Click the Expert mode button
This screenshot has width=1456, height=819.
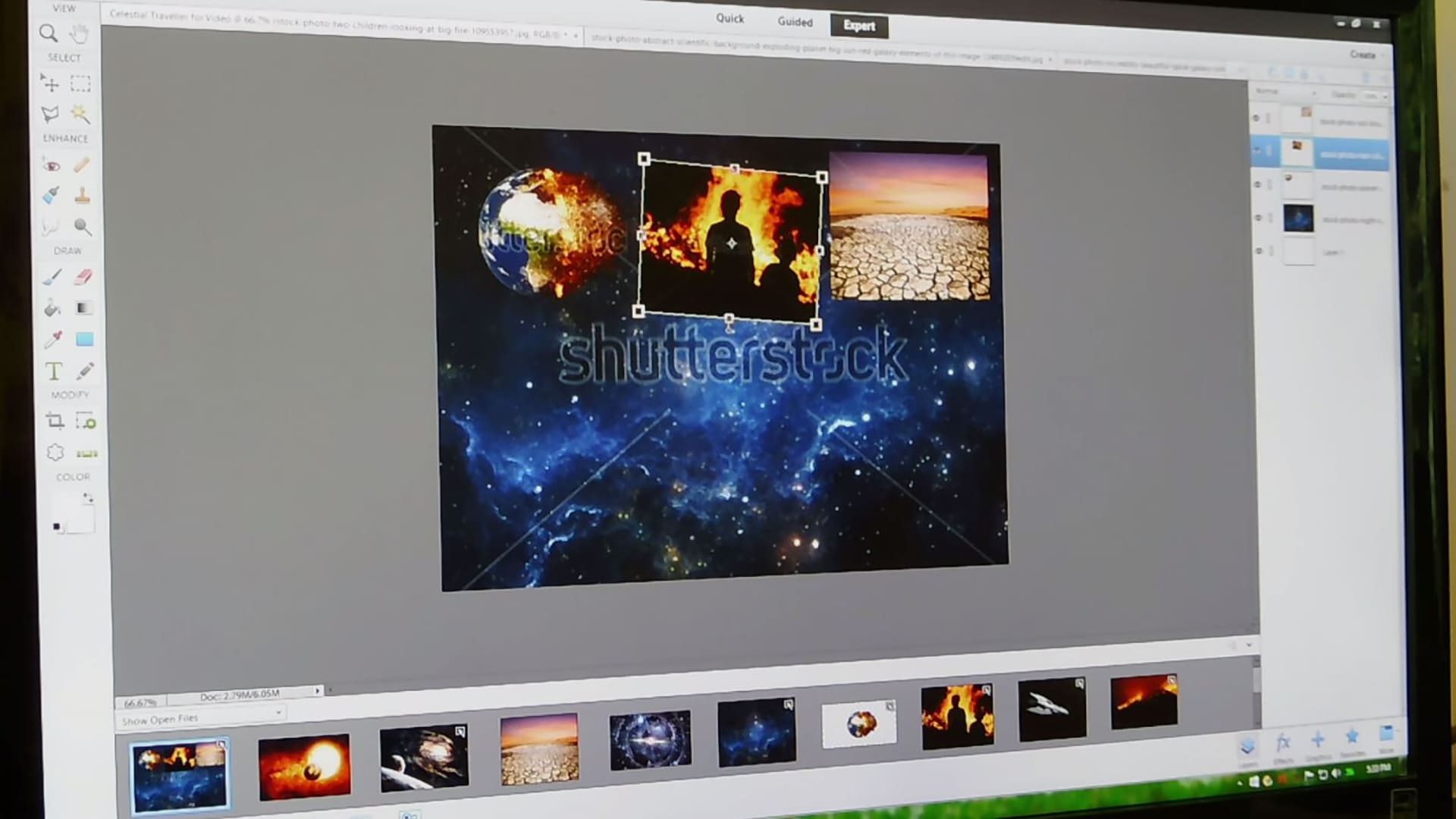point(858,26)
